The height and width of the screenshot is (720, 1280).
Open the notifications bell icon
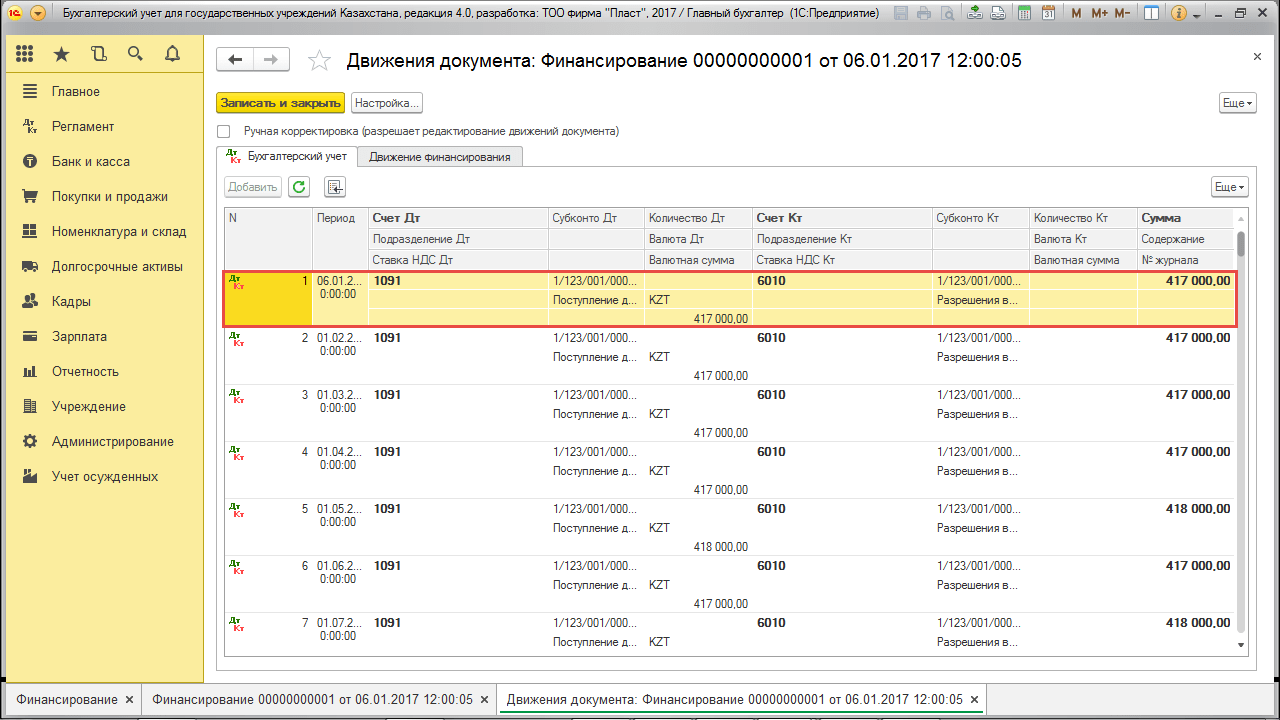click(171, 54)
